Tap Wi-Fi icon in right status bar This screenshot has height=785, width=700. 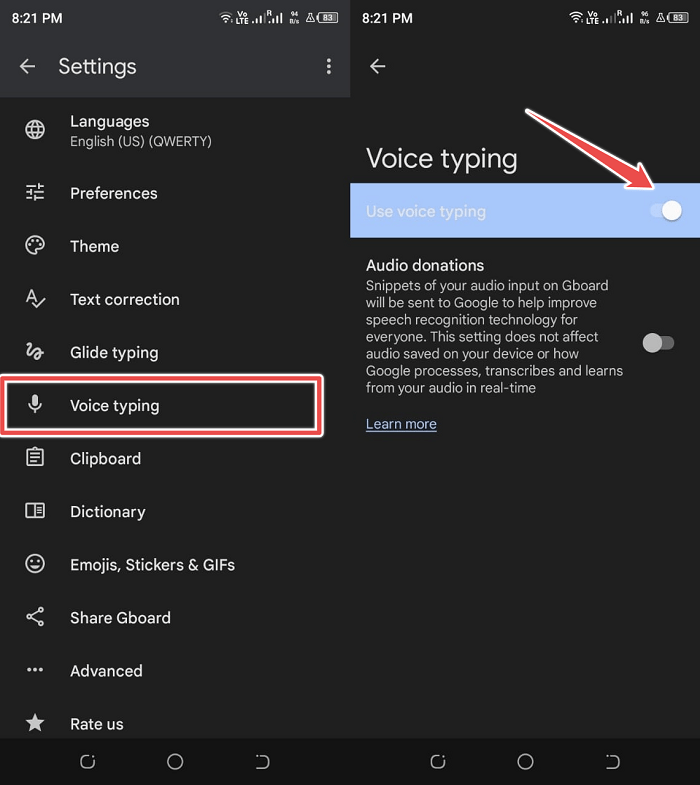click(x=576, y=18)
